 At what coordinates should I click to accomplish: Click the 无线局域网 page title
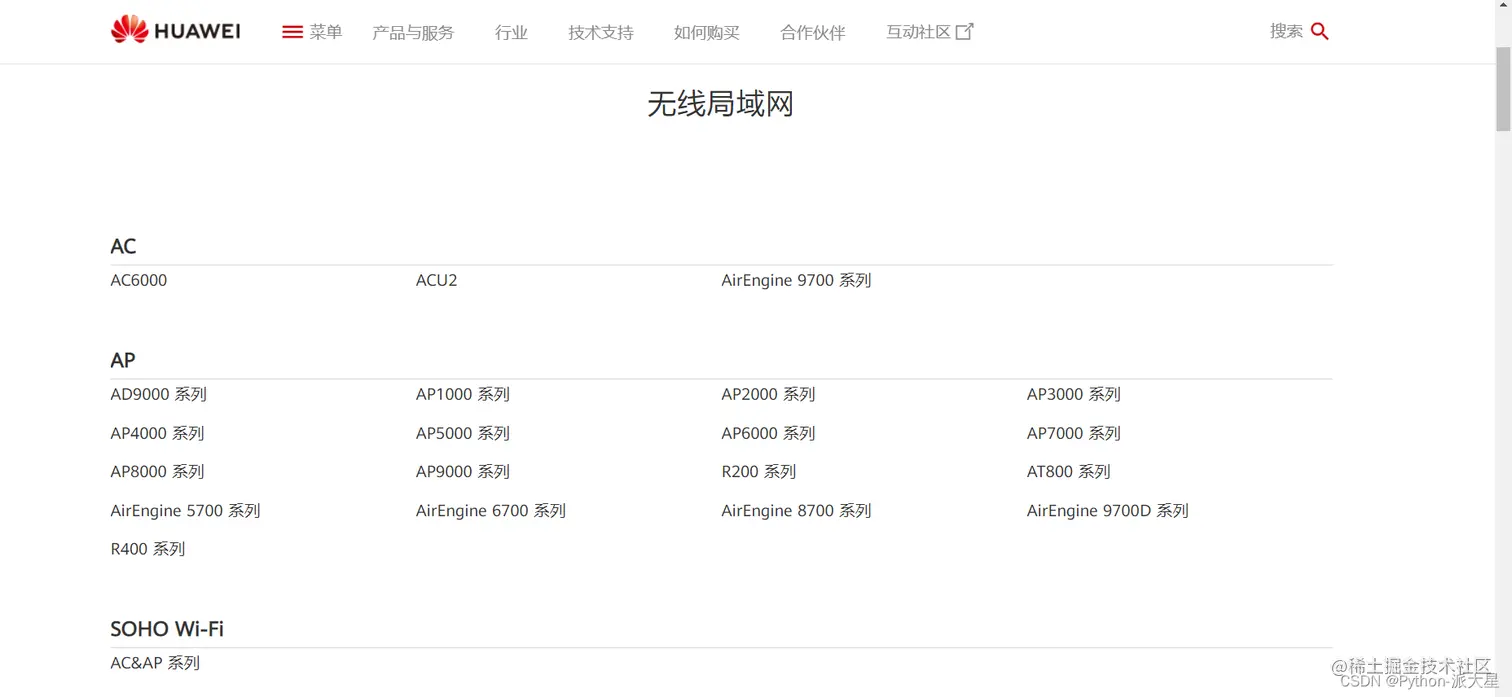720,104
